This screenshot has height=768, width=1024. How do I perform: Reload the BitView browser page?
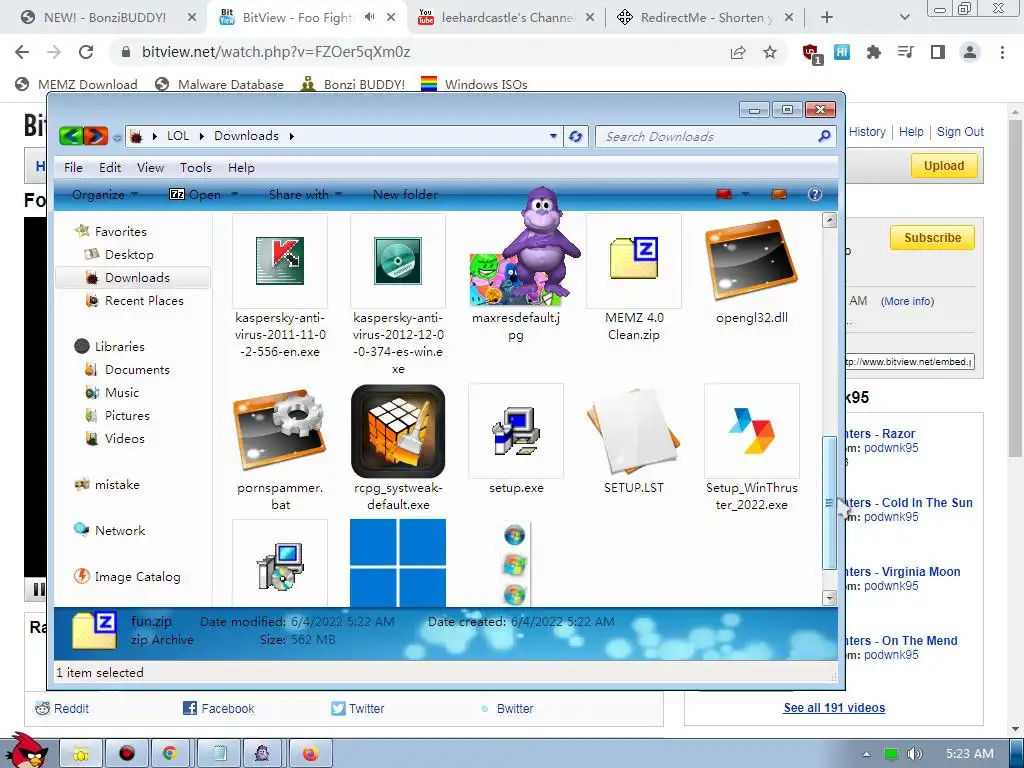86,52
